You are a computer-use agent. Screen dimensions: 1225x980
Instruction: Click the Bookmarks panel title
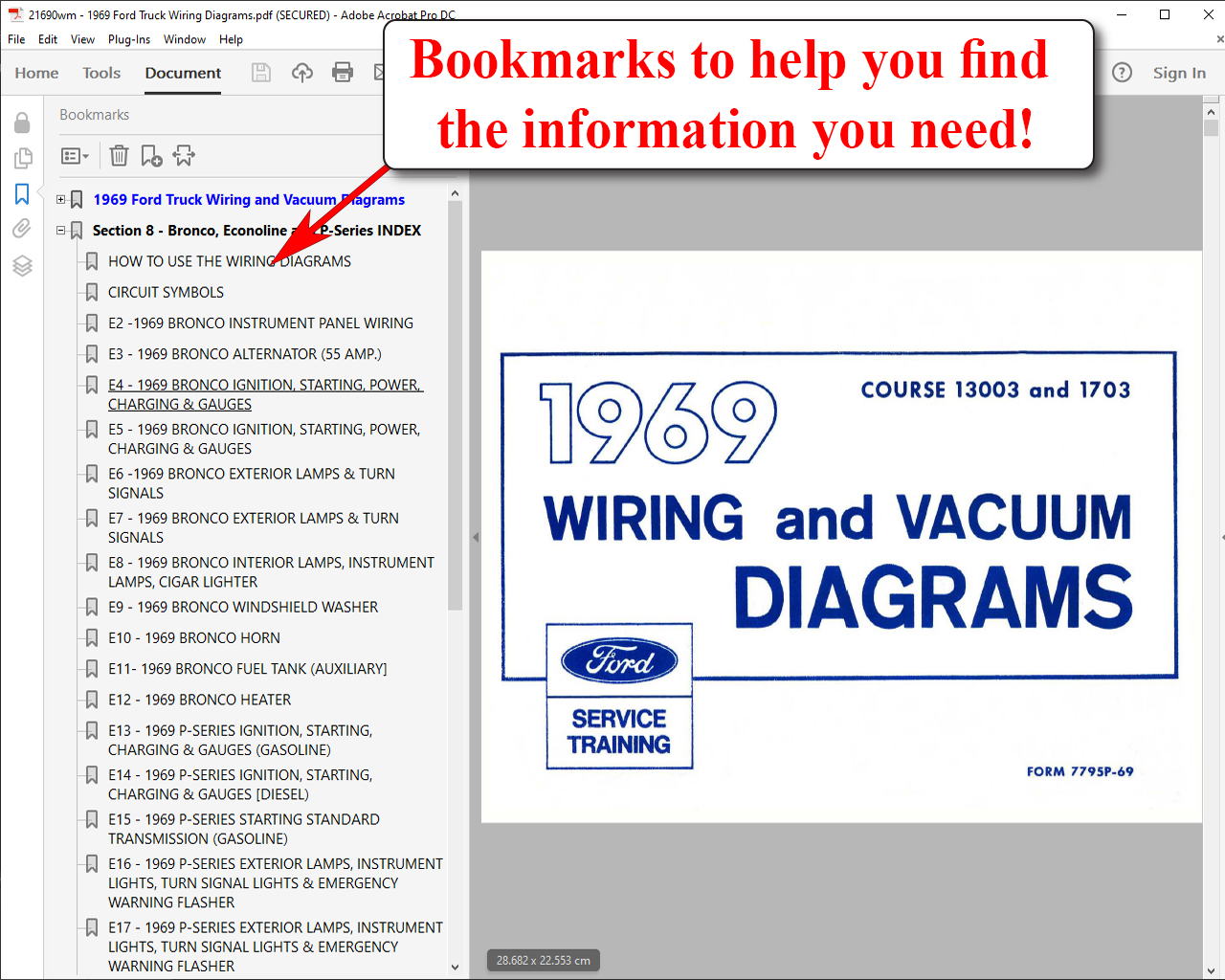(x=94, y=115)
